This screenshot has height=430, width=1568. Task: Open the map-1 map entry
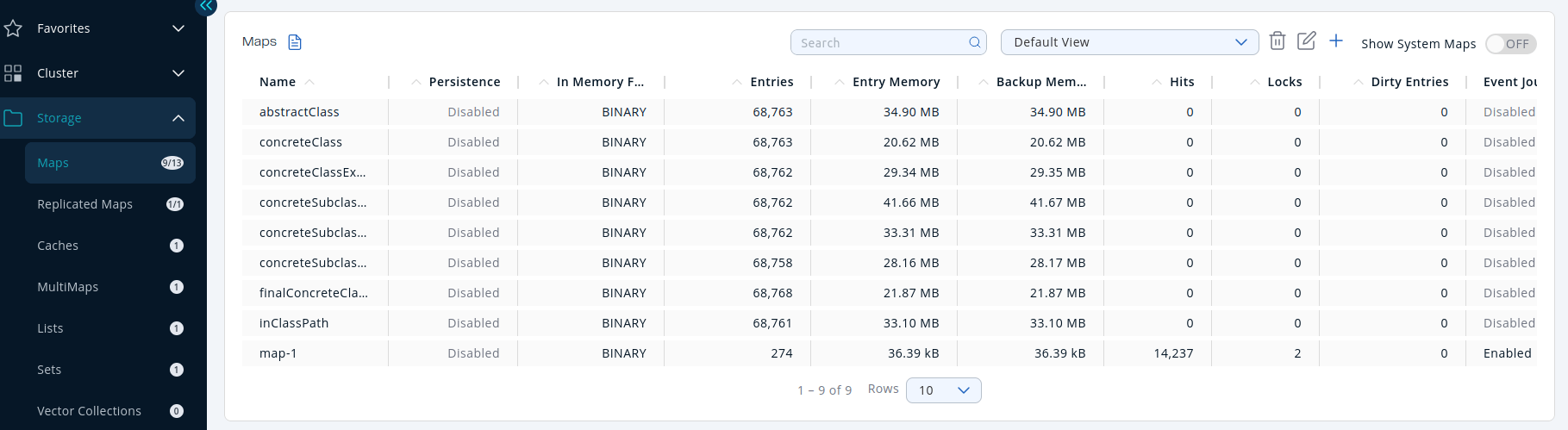point(278,353)
